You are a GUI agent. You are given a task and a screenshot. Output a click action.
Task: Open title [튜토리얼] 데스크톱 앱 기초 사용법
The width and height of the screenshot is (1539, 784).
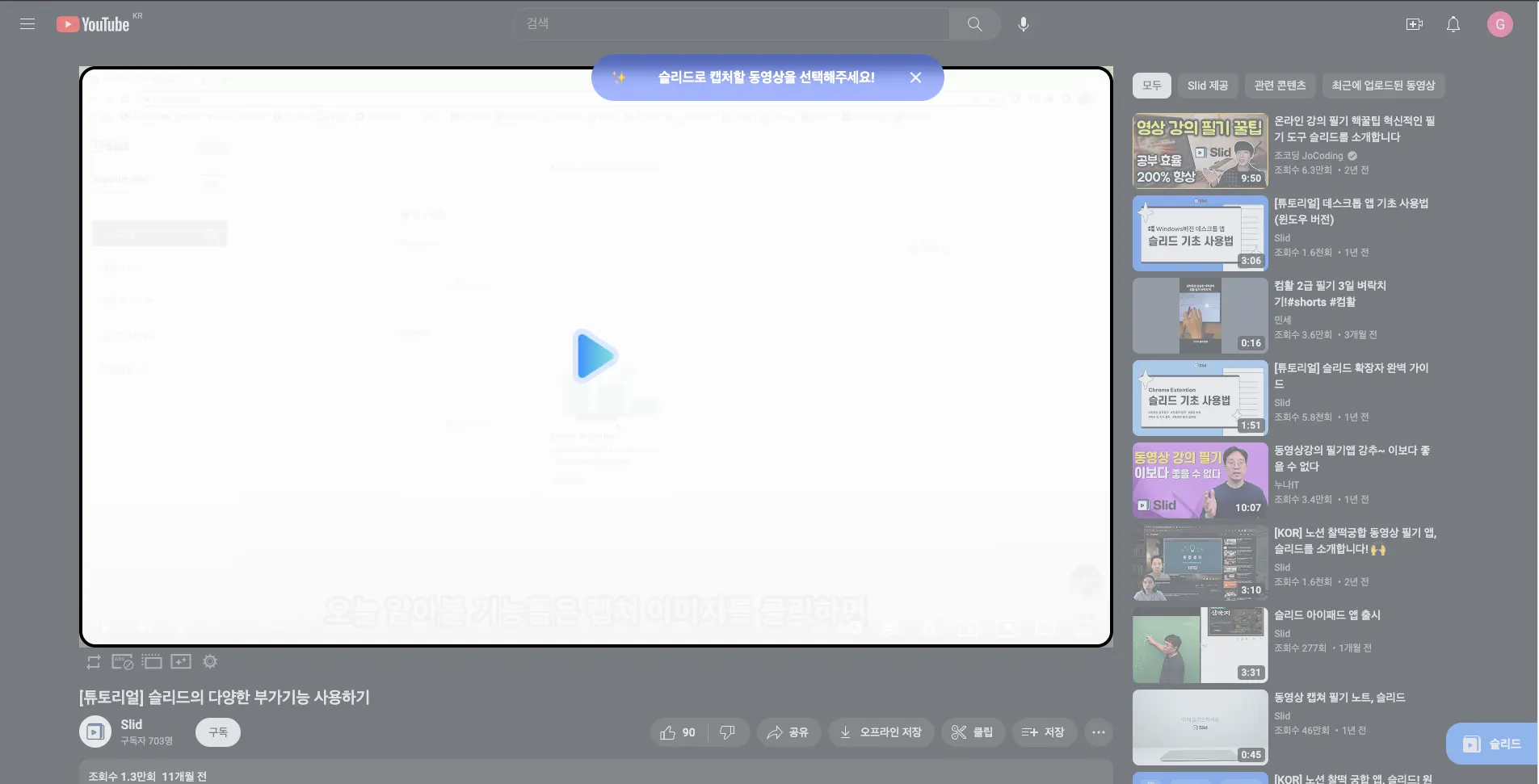coord(1352,212)
